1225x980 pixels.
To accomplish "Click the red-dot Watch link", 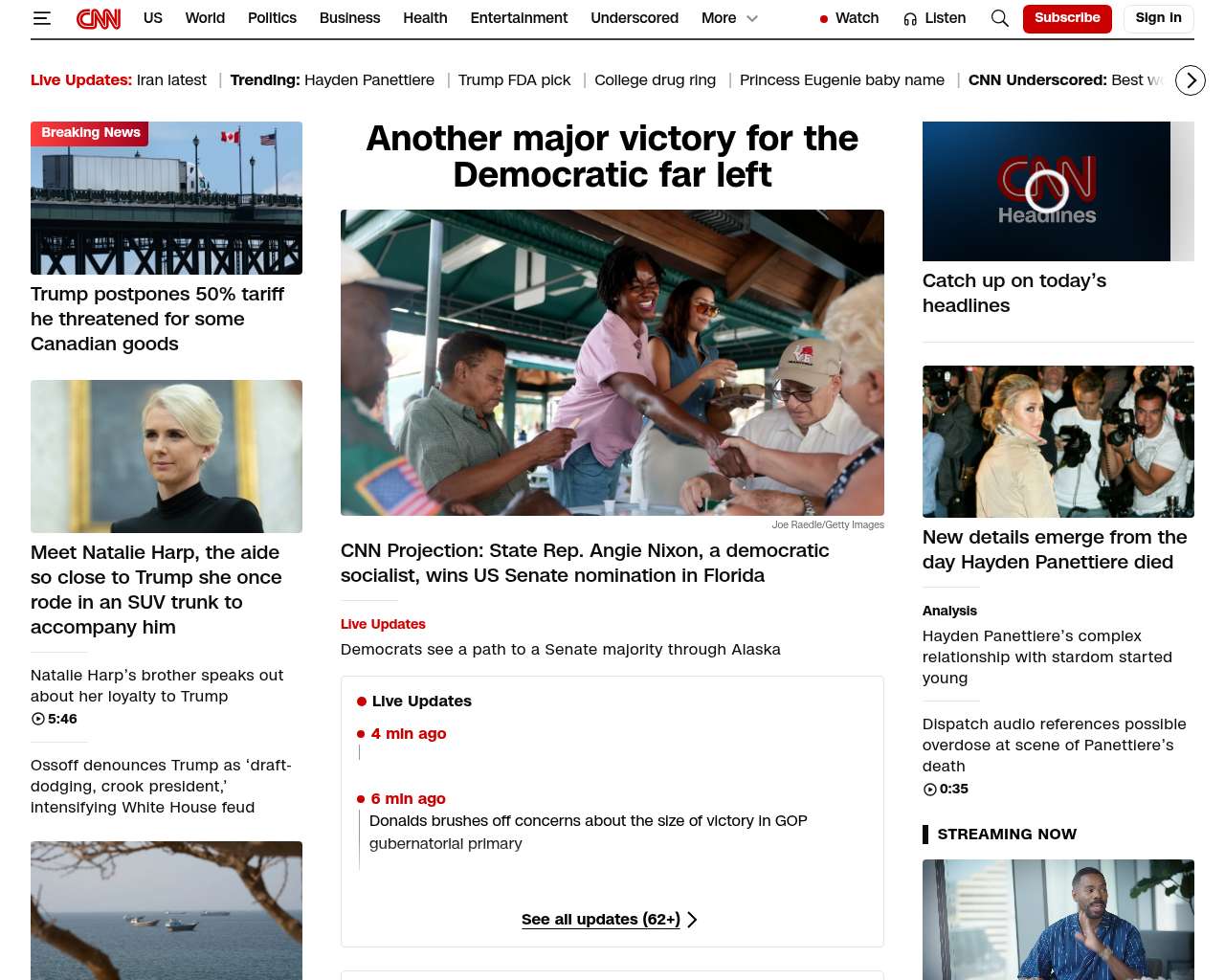I will tap(849, 18).
